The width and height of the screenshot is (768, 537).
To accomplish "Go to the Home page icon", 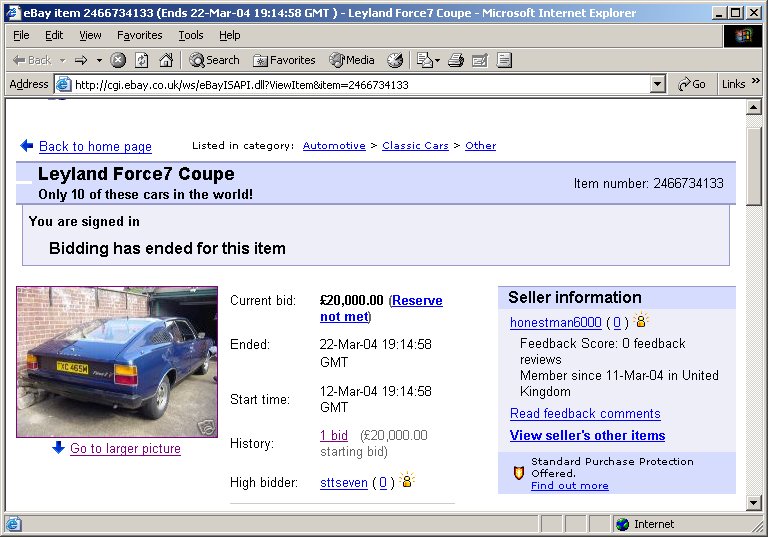I will pos(166,60).
